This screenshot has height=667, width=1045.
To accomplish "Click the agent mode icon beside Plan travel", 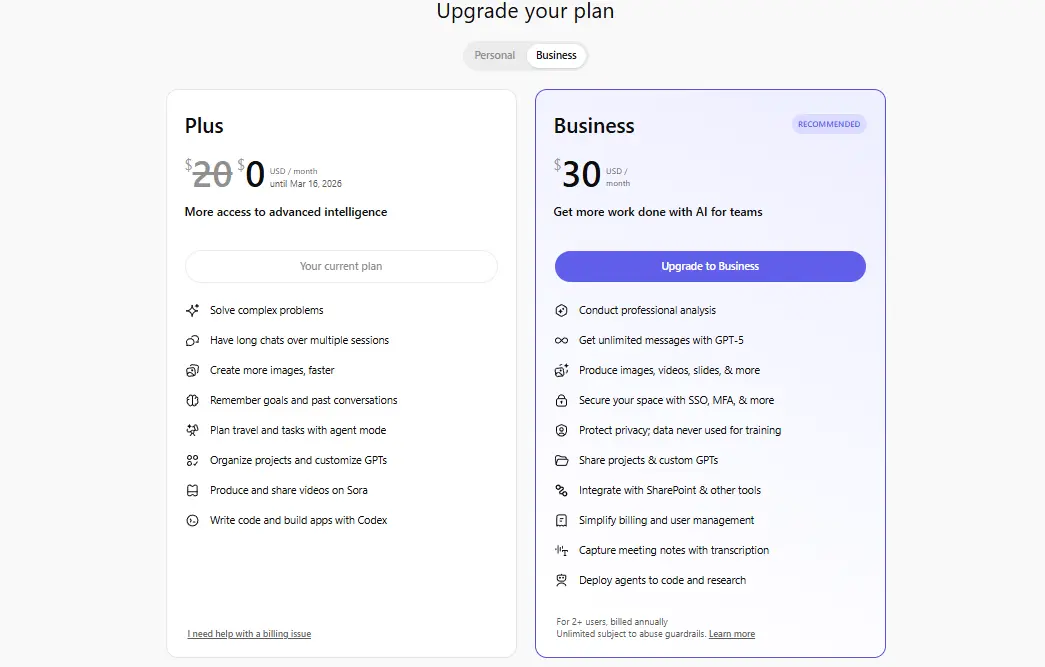I will pos(193,430).
